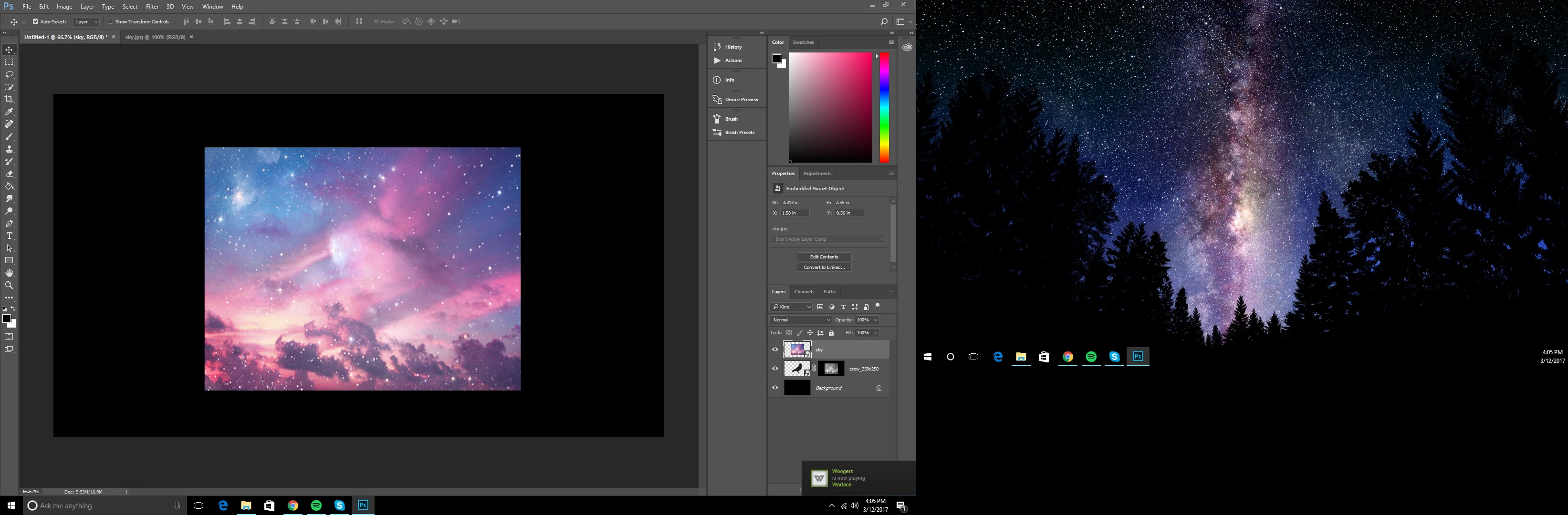Hide the Background layer eye icon
Viewport: 1568px width, 515px height.
(775, 387)
